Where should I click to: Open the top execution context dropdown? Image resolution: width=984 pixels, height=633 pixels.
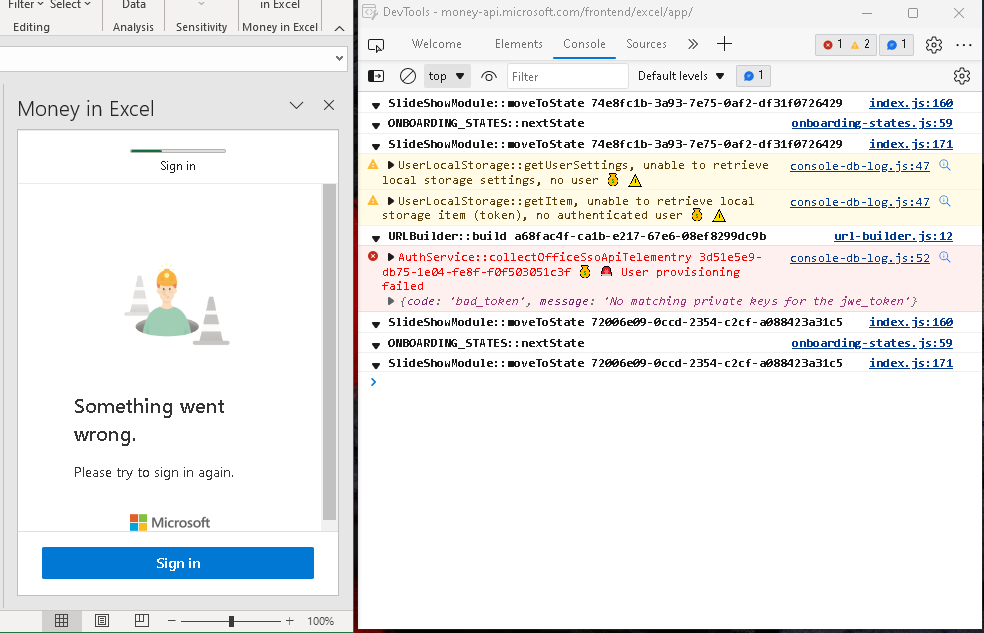tap(446, 76)
